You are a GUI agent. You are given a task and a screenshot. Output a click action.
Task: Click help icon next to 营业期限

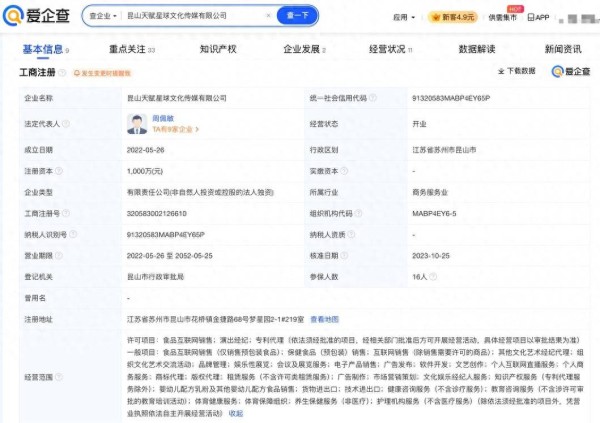[59, 255]
